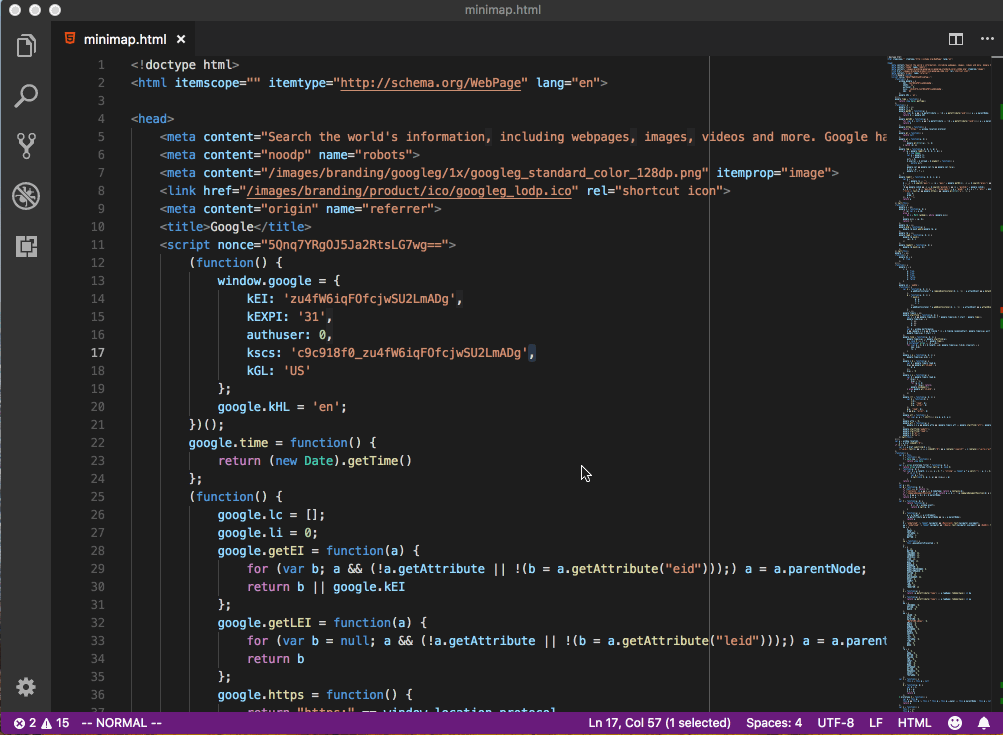Click kGL: 'US' on line 18
Screen dimensions: 1003x735
278,370
